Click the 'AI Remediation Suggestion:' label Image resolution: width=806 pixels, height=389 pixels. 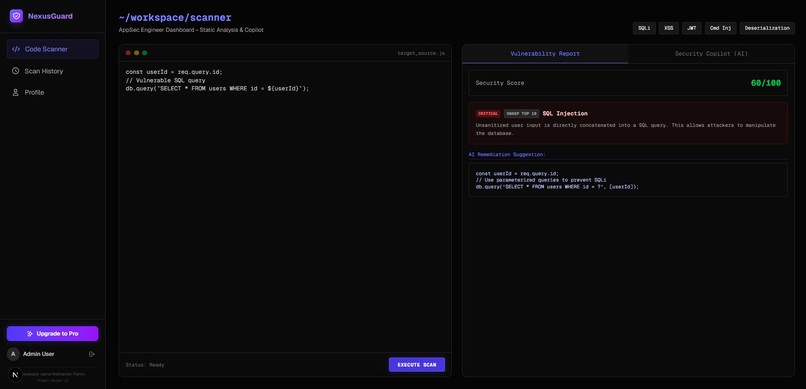click(x=507, y=154)
